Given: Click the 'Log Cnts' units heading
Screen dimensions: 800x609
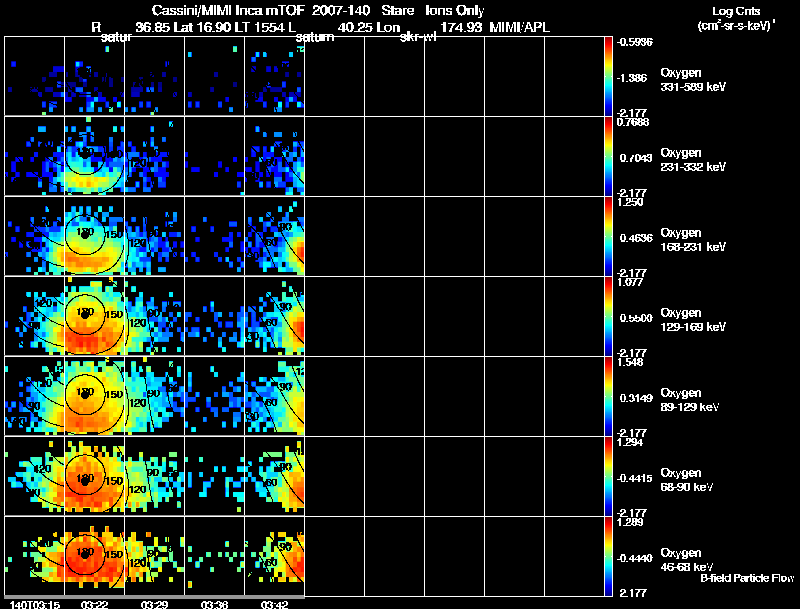Looking at the screenshot, I should click(x=736, y=11).
